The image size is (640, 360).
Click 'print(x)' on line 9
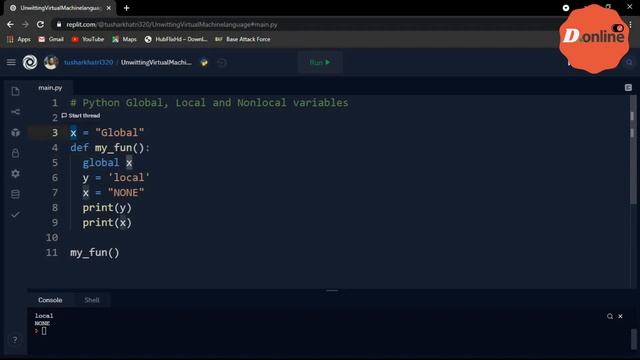click(x=107, y=223)
